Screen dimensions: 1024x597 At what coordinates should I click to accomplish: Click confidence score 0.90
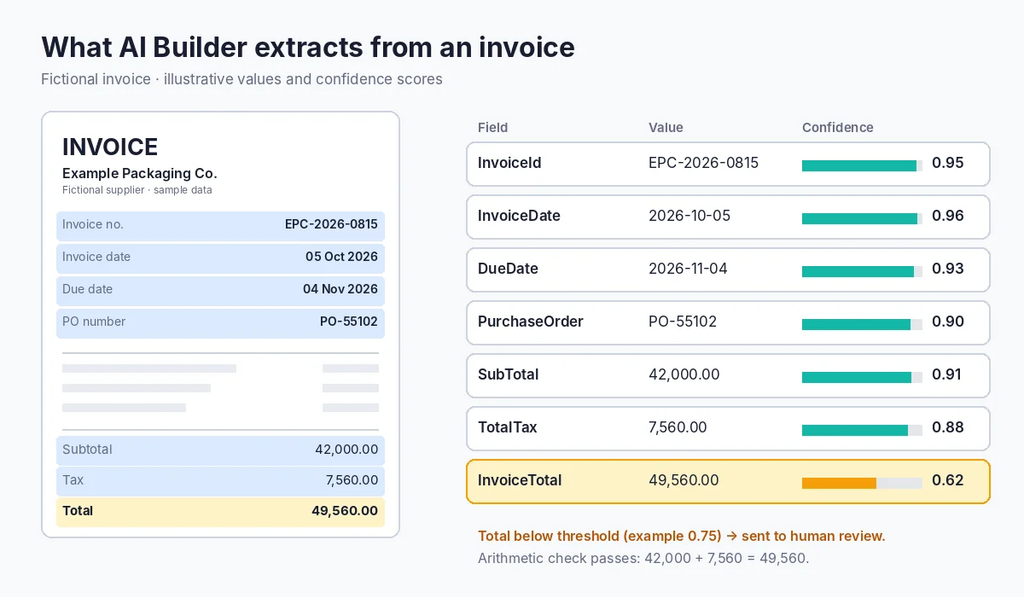click(948, 321)
